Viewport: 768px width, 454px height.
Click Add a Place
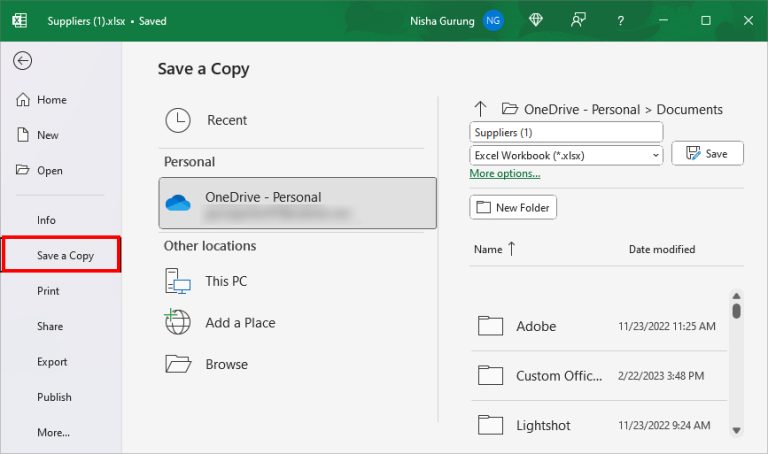240,323
